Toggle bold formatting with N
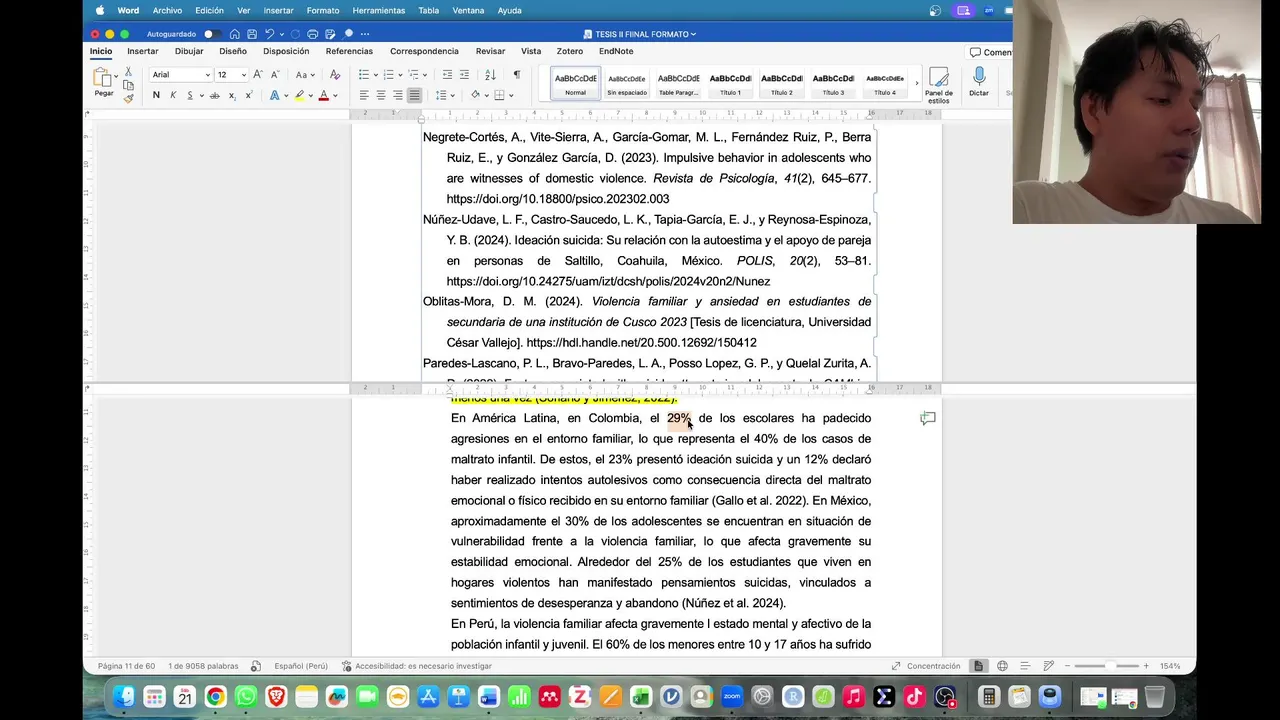The height and width of the screenshot is (720, 1280). [156, 95]
